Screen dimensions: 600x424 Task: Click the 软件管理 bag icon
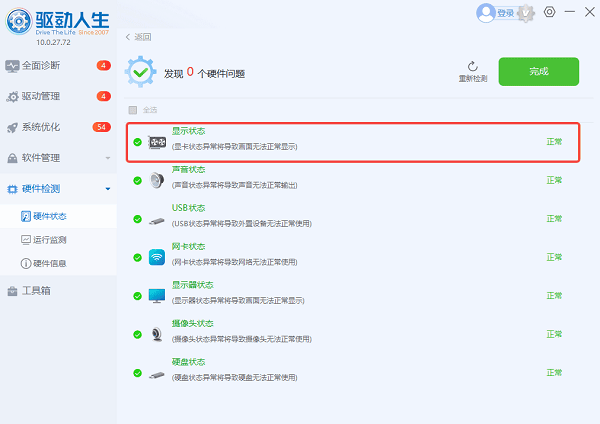pyautogui.click(x=12, y=158)
